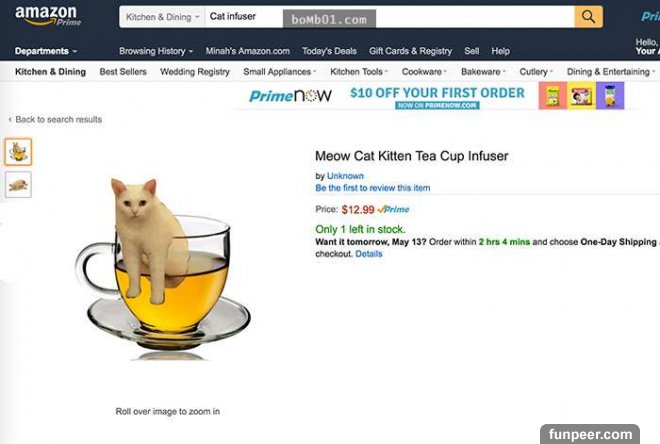Image resolution: width=660 pixels, height=444 pixels.
Task: Open the purple product tile in banner
Action: point(610,96)
